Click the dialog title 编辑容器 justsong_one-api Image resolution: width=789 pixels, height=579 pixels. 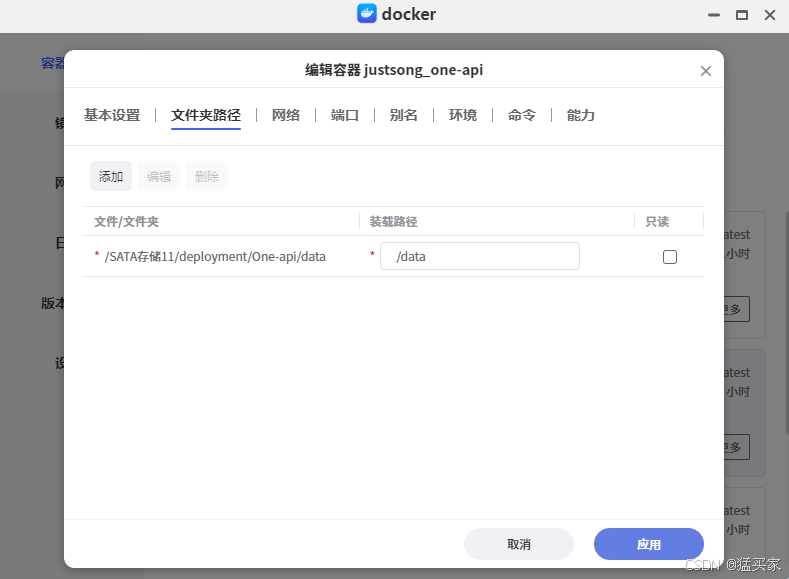(x=394, y=69)
